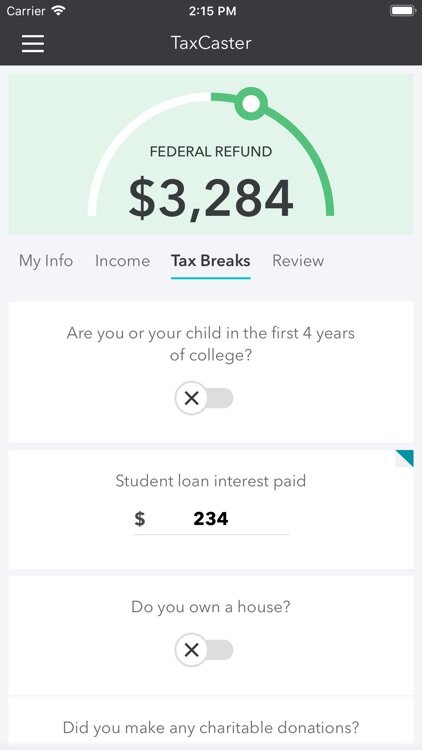Click the student loan interest amount field
Viewport: 422px width, 750px height.
[211, 519]
